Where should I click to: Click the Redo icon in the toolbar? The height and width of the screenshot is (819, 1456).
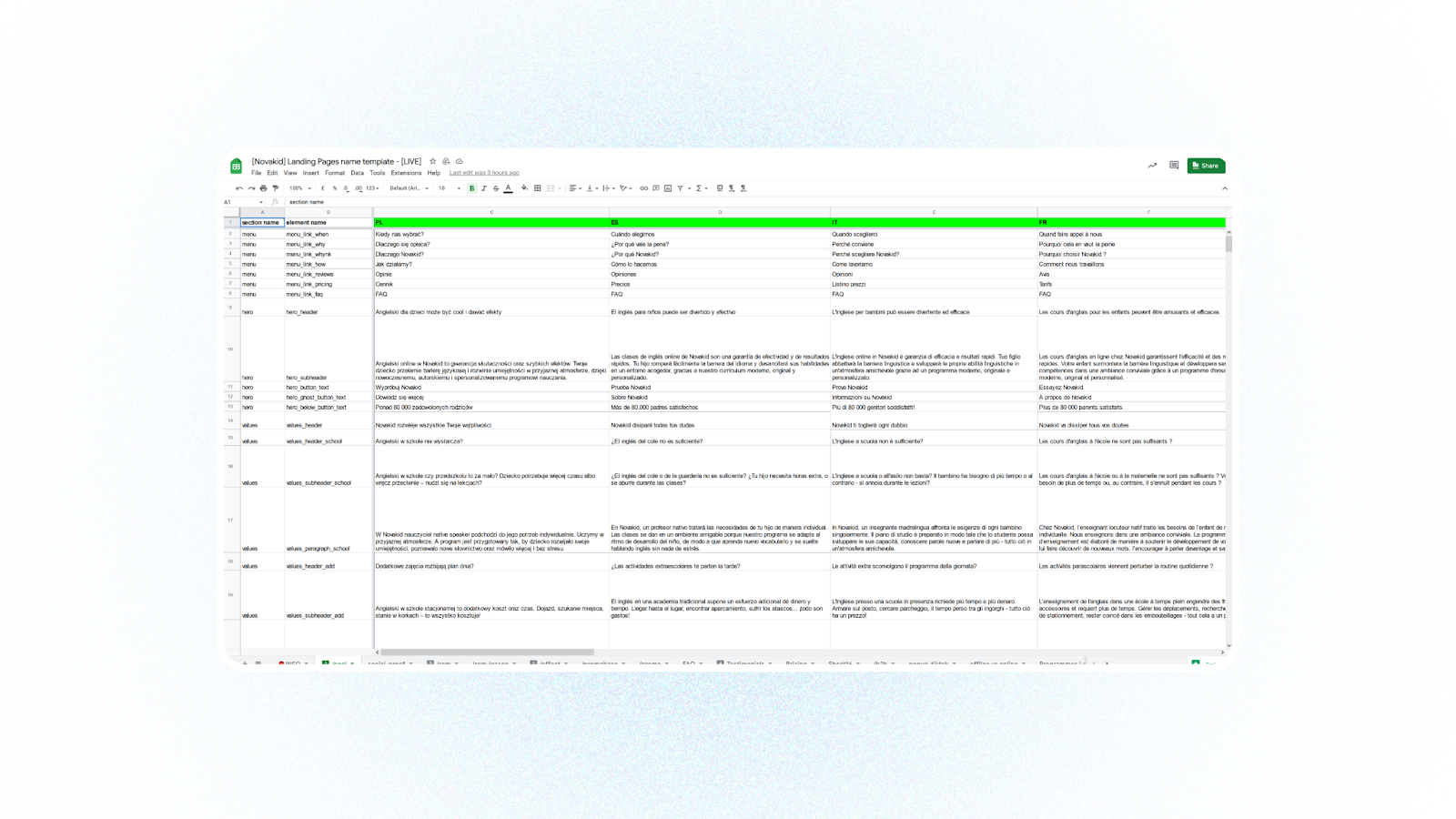coord(251,188)
